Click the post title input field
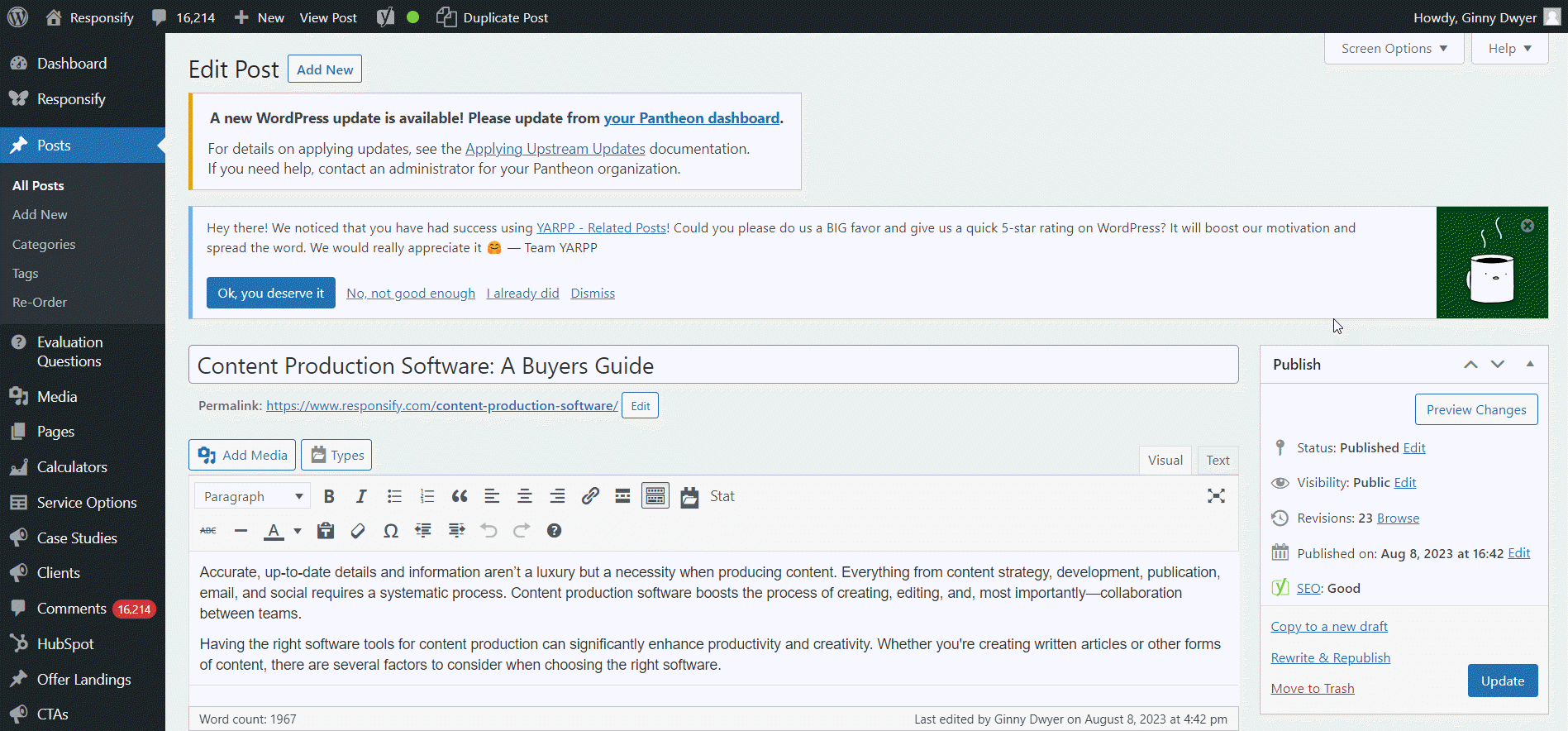Screen dimensions: 1568x731 click(713, 365)
